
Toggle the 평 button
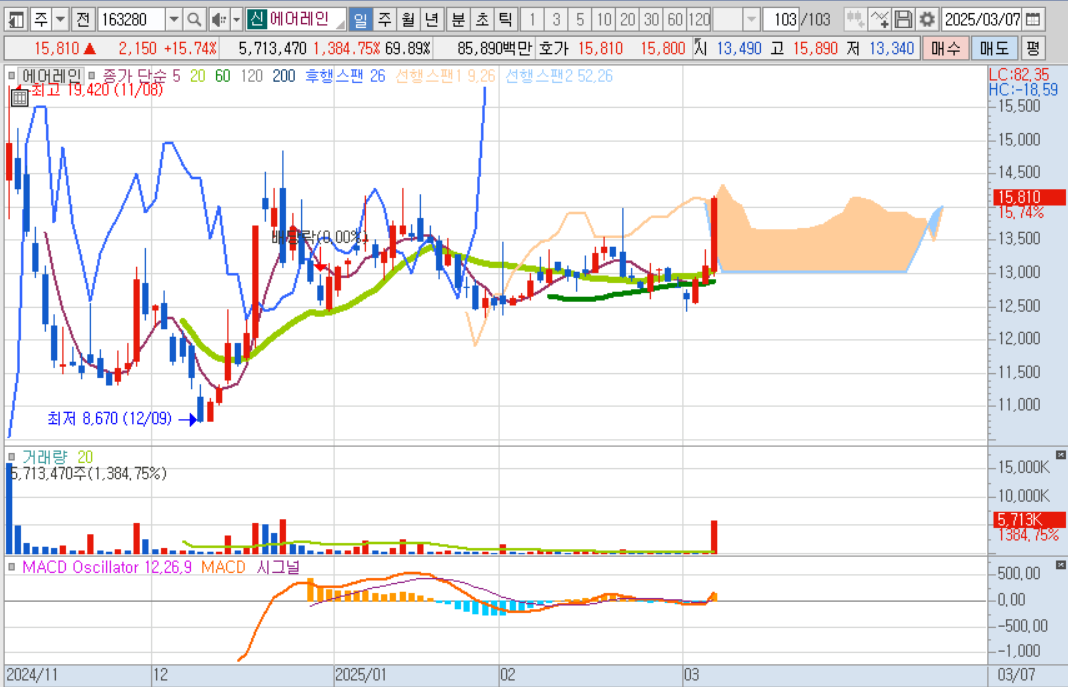1033,48
